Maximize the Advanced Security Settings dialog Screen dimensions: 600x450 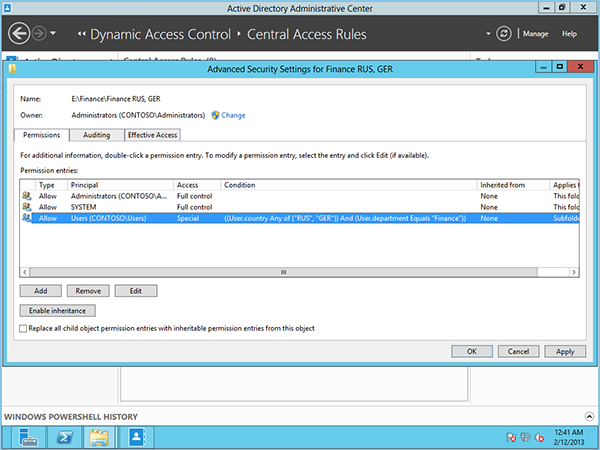[x=560, y=67]
